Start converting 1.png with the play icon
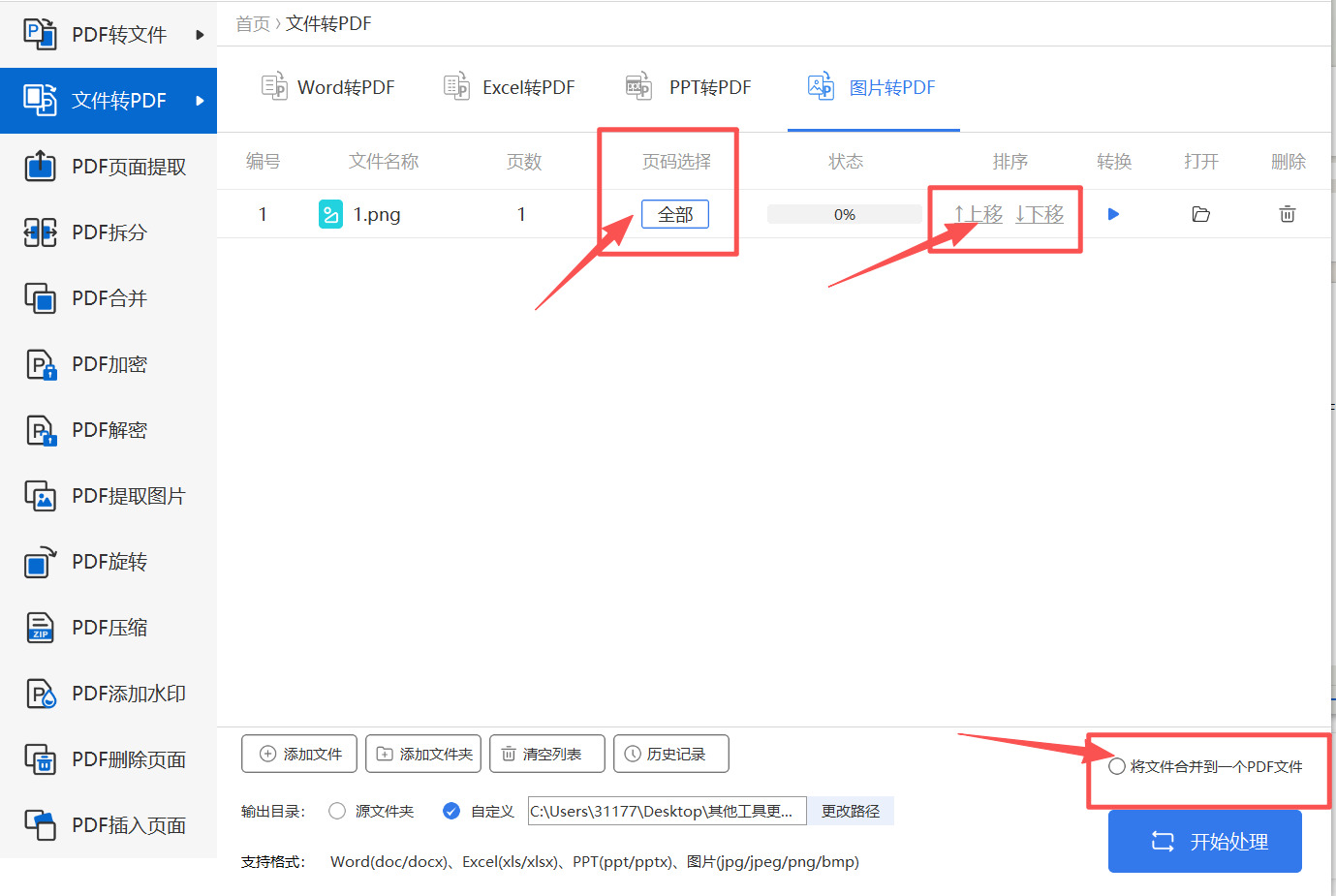 (1112, 214)
